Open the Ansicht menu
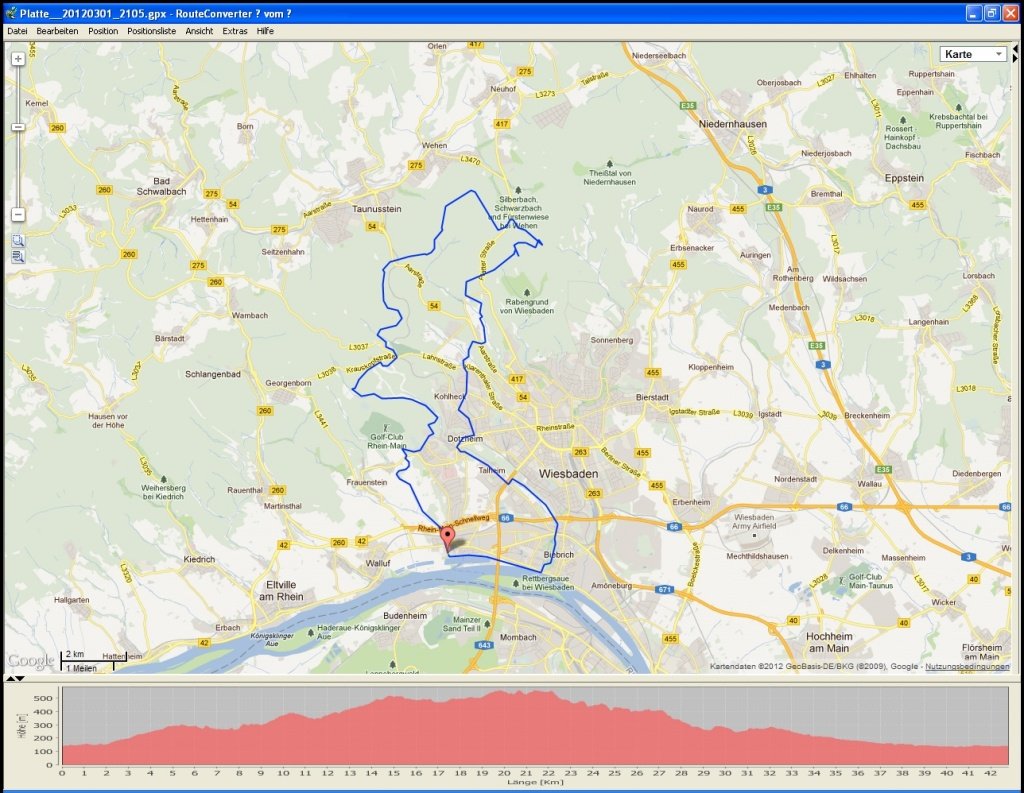This screenshot has width=1024, height=793. [x=199, y=31]
